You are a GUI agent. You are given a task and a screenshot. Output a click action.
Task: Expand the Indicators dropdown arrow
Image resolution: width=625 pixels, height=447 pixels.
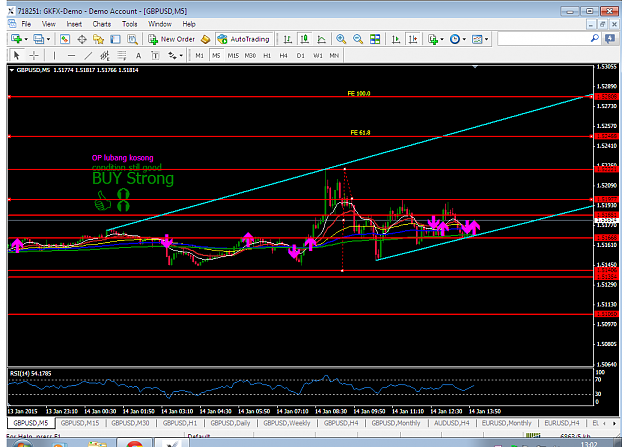tap(442, 39)
